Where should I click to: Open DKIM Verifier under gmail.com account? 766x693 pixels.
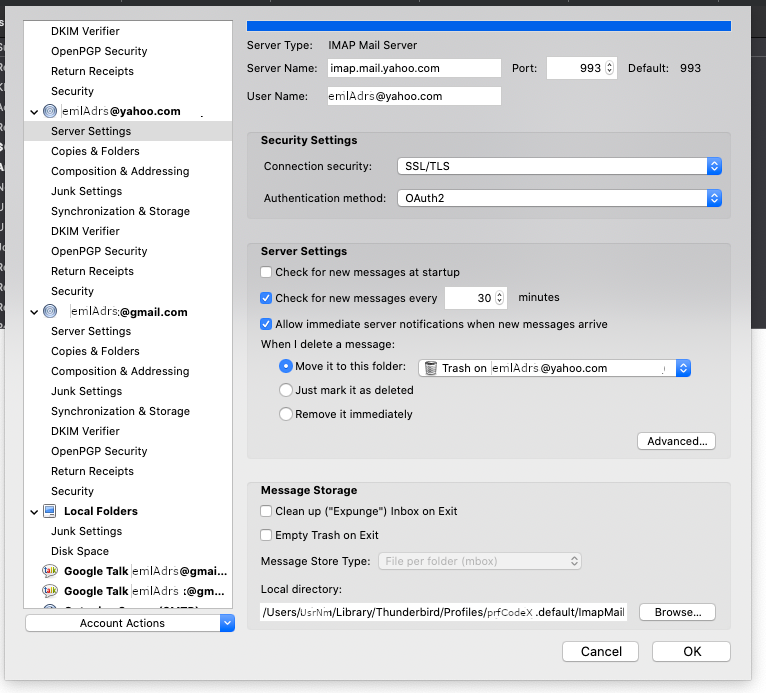point(128,431)
